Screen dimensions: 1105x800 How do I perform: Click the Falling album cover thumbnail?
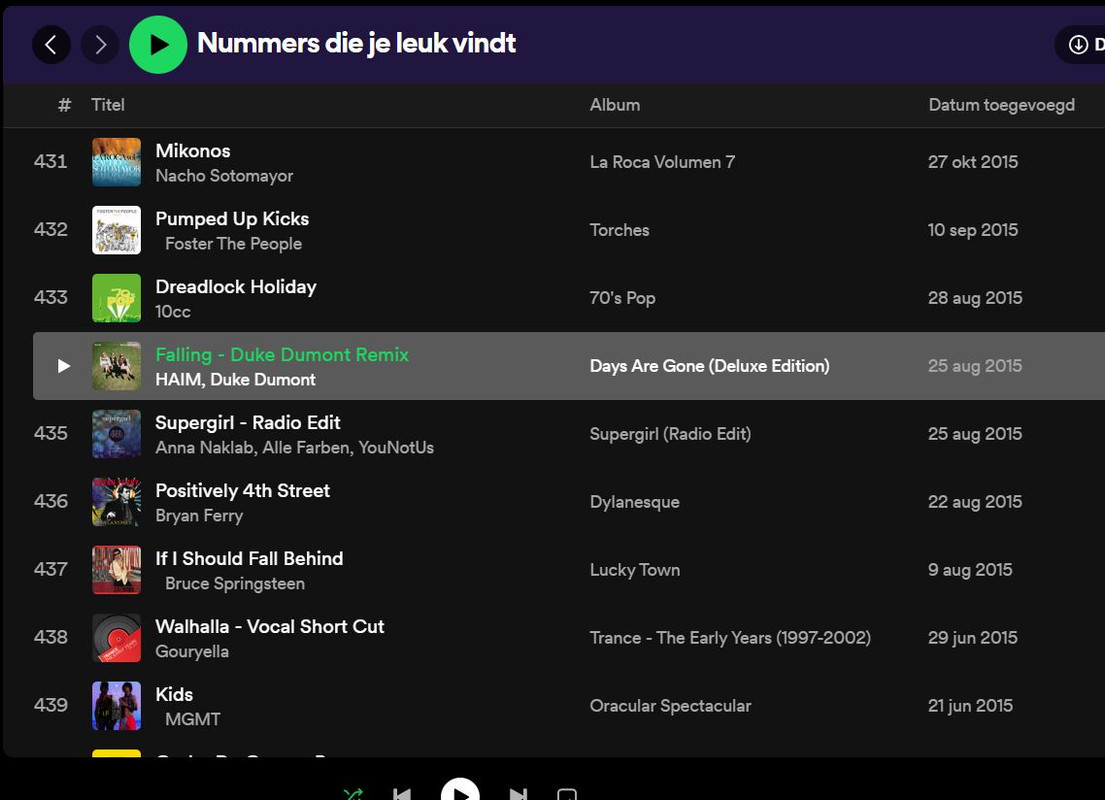pyautogui.click(x=116, y=366)
